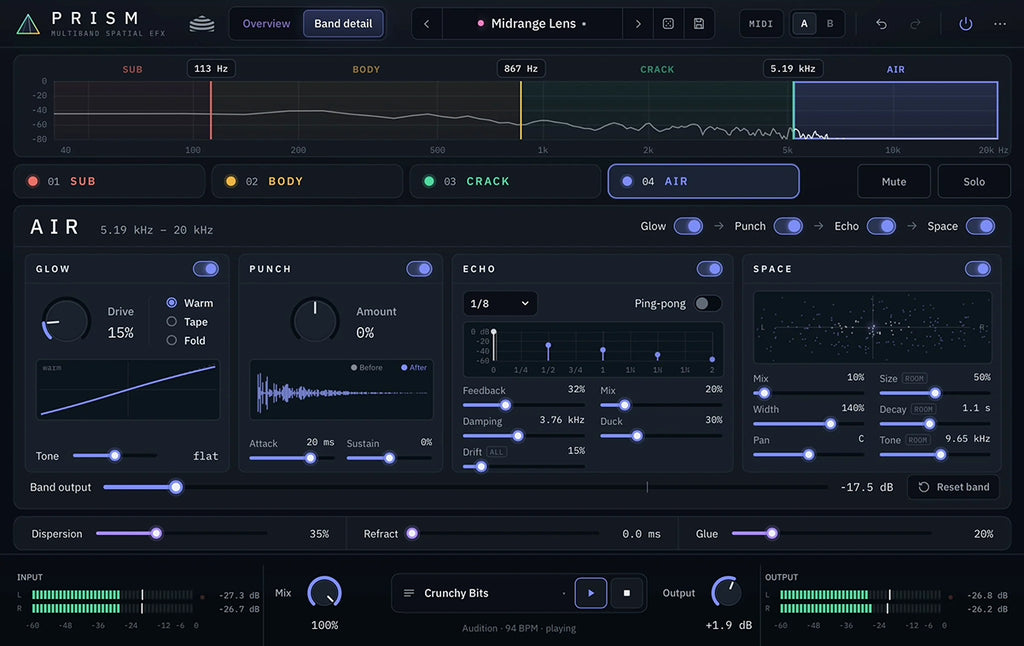Click the master Output knob
Screen dimensions: 1024x646
(726, 592)
